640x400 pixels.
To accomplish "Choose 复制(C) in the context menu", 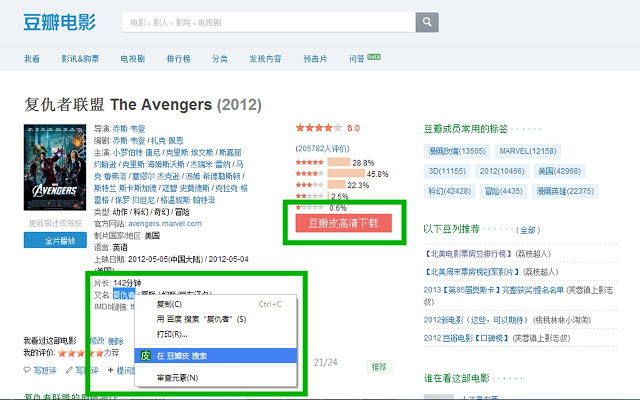I will (x=216, y=304).
